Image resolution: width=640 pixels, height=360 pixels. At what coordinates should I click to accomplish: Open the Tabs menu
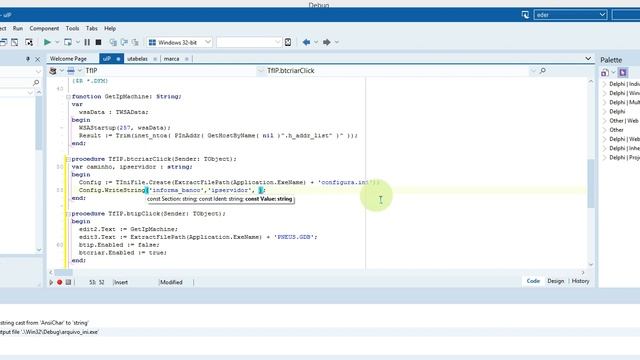92,28
